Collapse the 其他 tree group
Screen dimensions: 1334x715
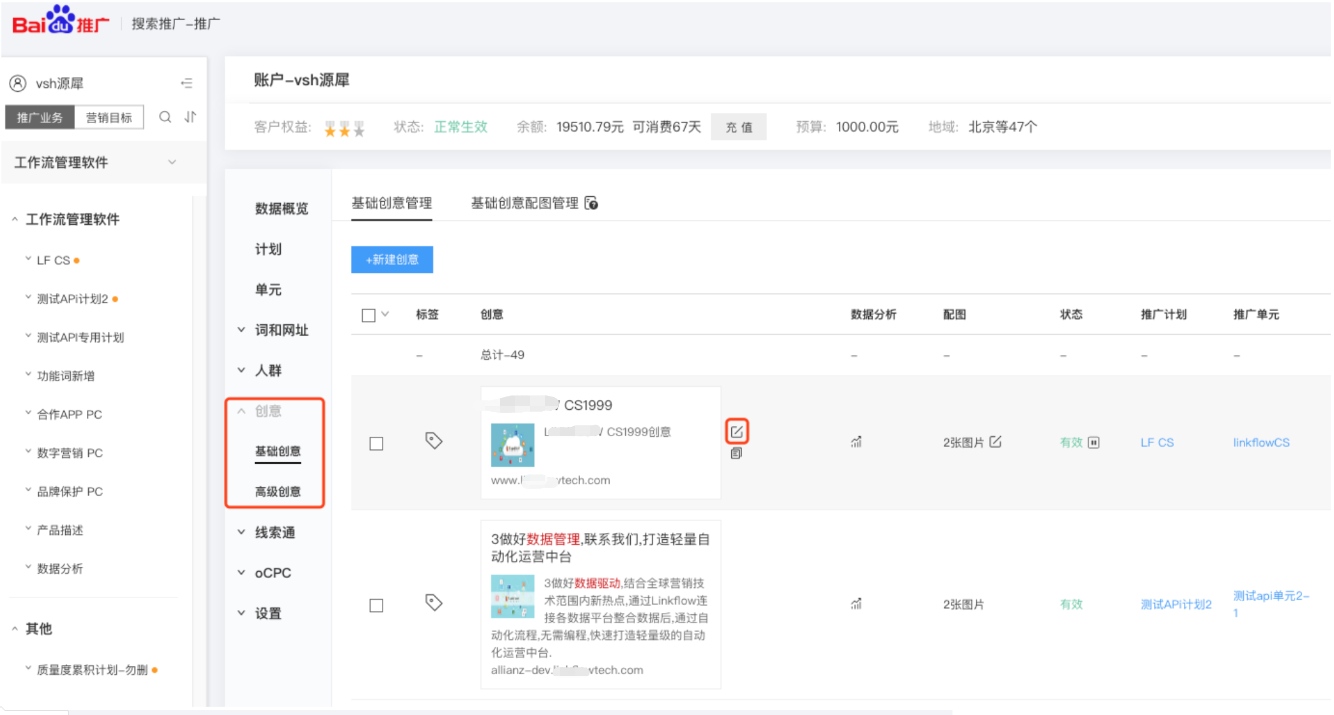tap(15, 629)
